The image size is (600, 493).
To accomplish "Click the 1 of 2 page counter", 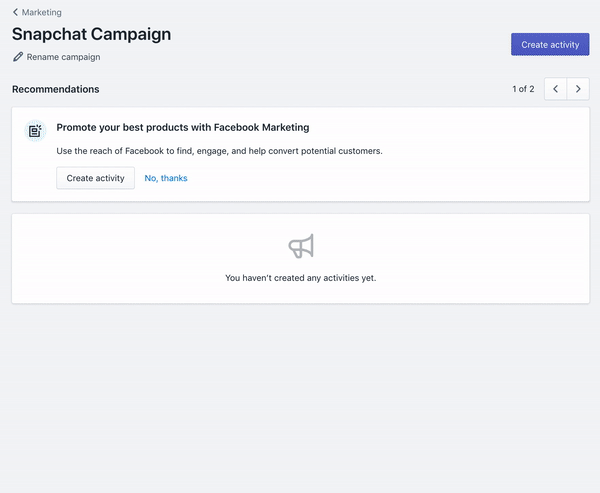I will click(x=523, y=89).
